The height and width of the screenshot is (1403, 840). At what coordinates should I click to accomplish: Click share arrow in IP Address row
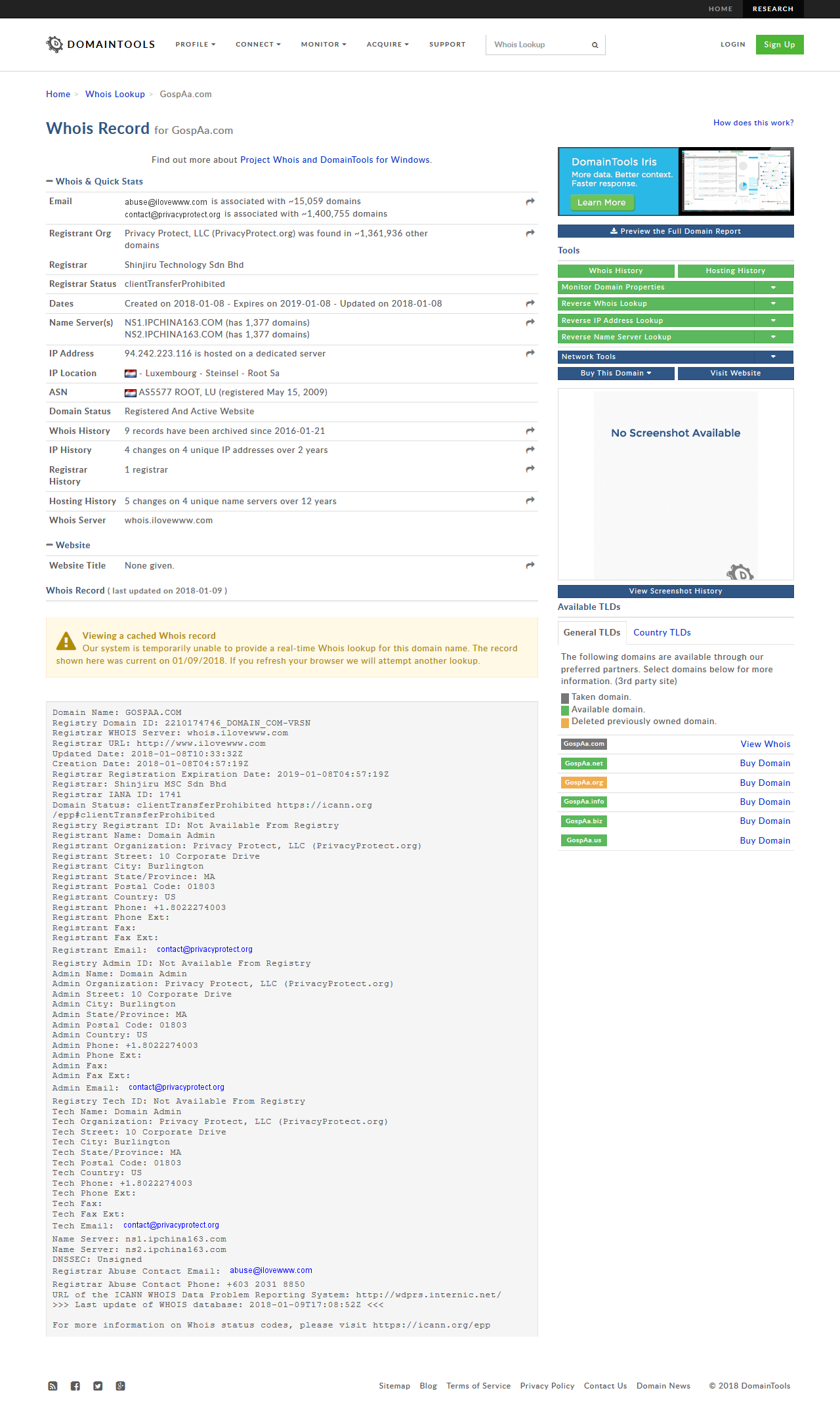(x=530, y=353)
